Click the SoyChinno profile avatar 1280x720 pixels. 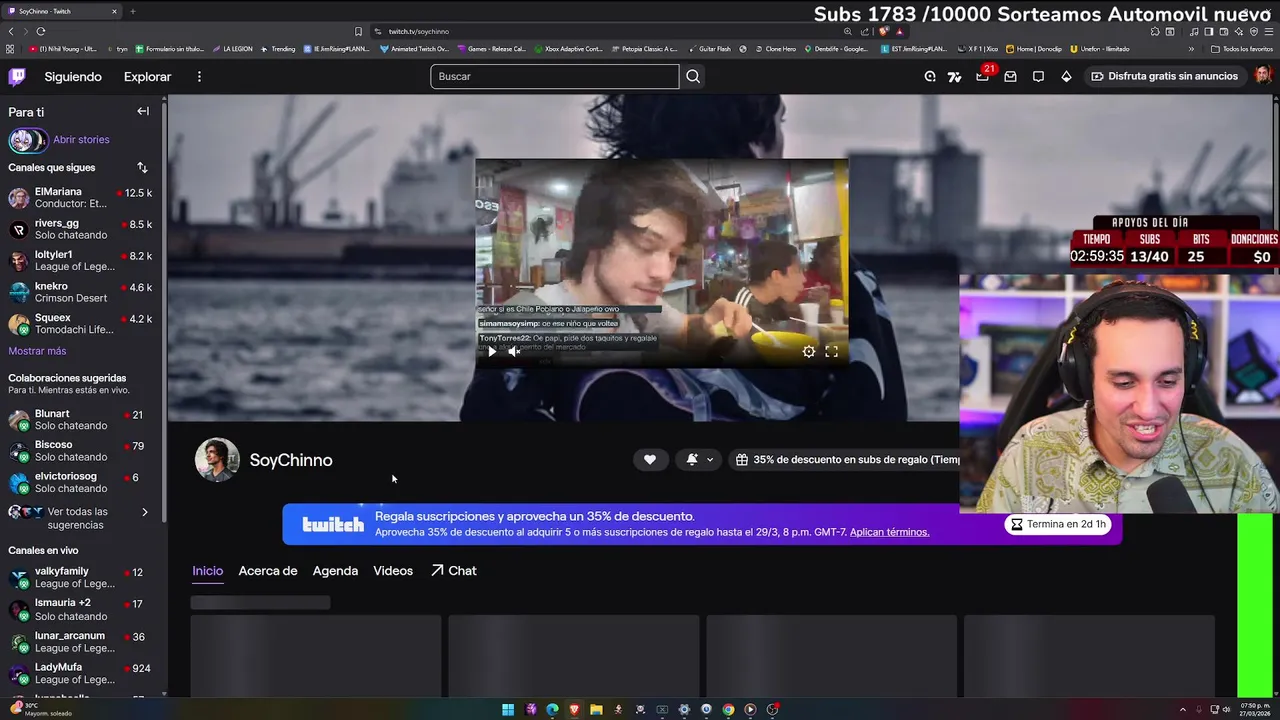tap(217, 460)
